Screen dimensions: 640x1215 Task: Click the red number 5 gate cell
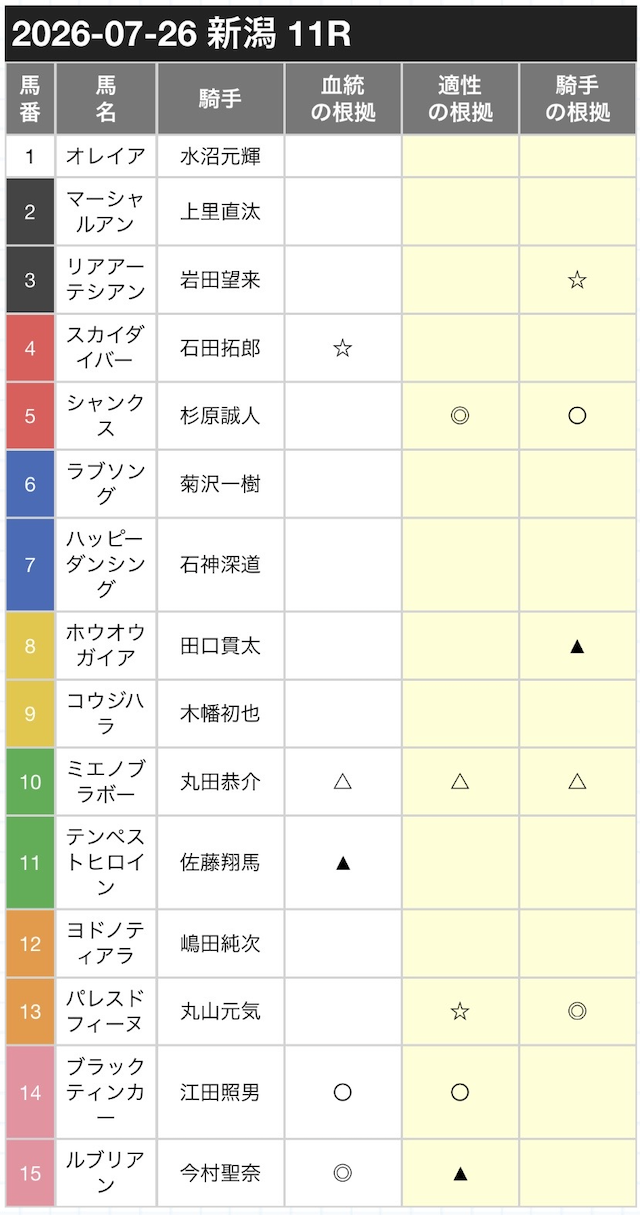tap(30, 415)
